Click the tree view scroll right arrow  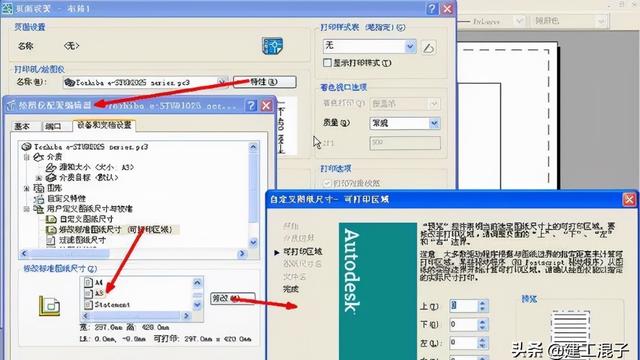coord(242,253)
